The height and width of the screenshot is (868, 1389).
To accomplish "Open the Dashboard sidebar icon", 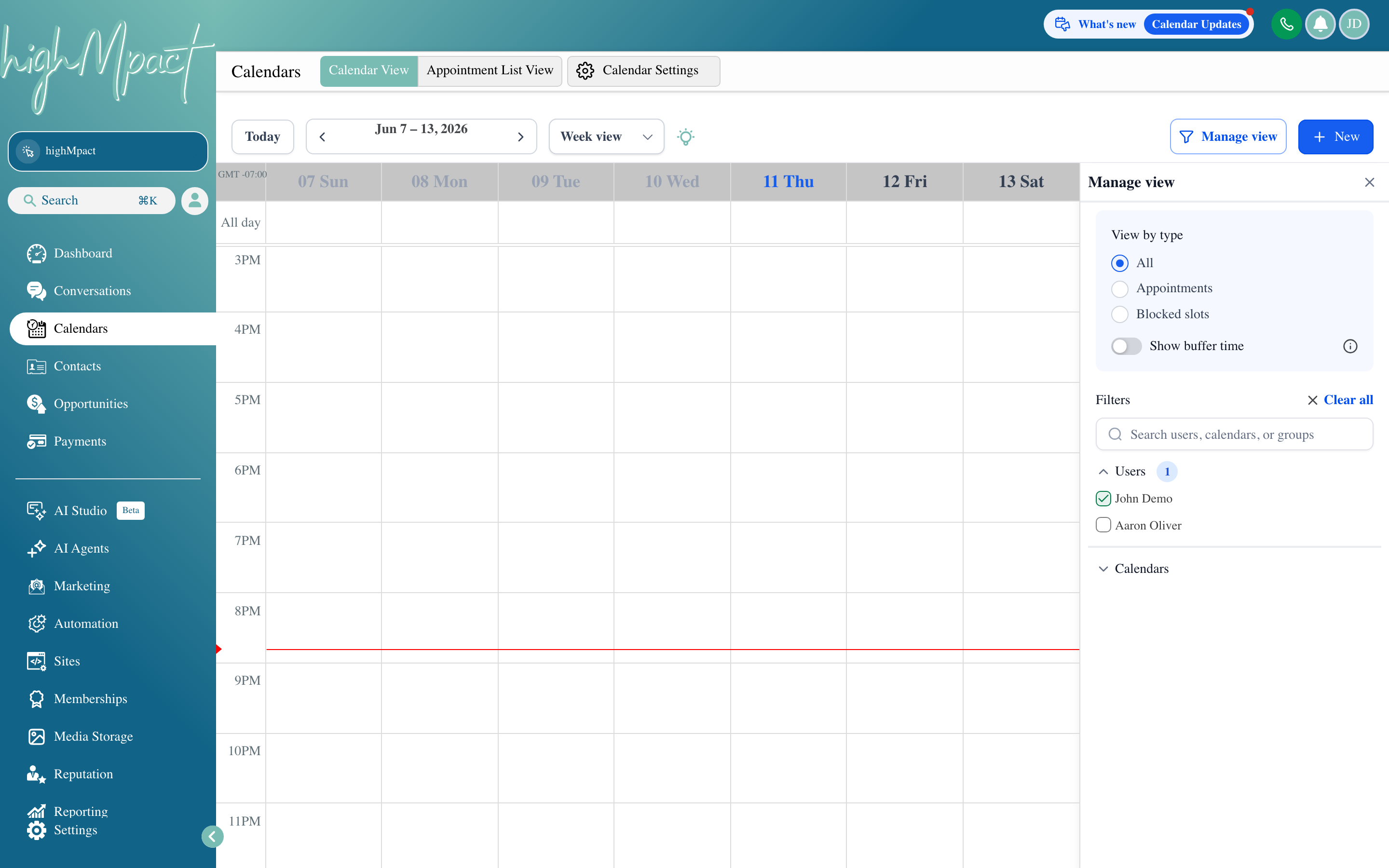I will (36, 253).
